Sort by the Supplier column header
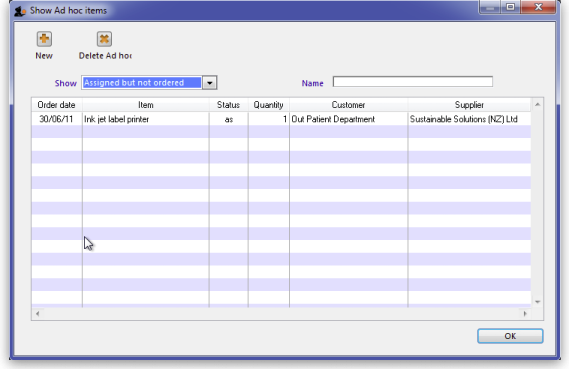Image resolution: width=569 pixels, height=369 pixels. coord(469,105)
